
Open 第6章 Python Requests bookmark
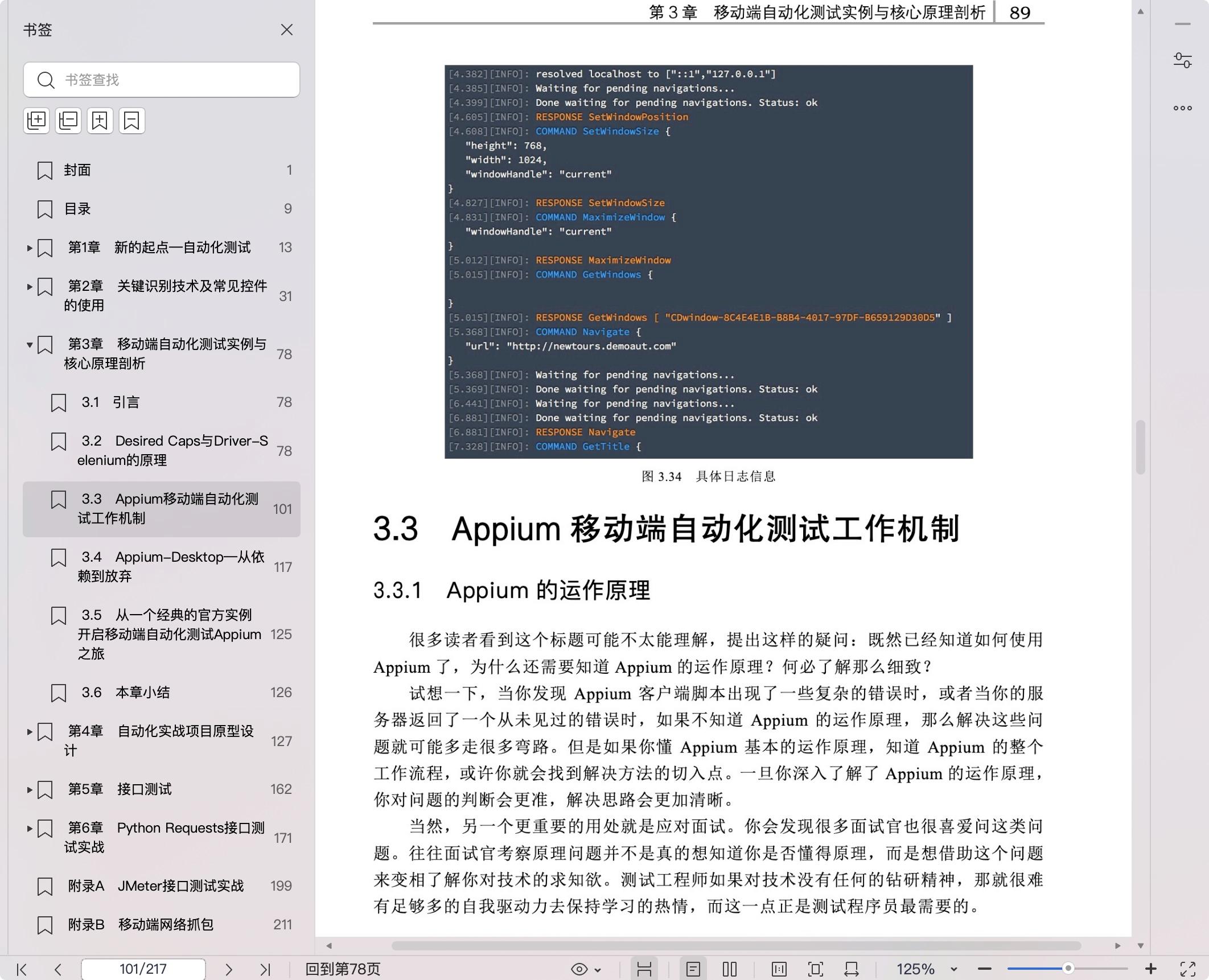click(162, 838)
